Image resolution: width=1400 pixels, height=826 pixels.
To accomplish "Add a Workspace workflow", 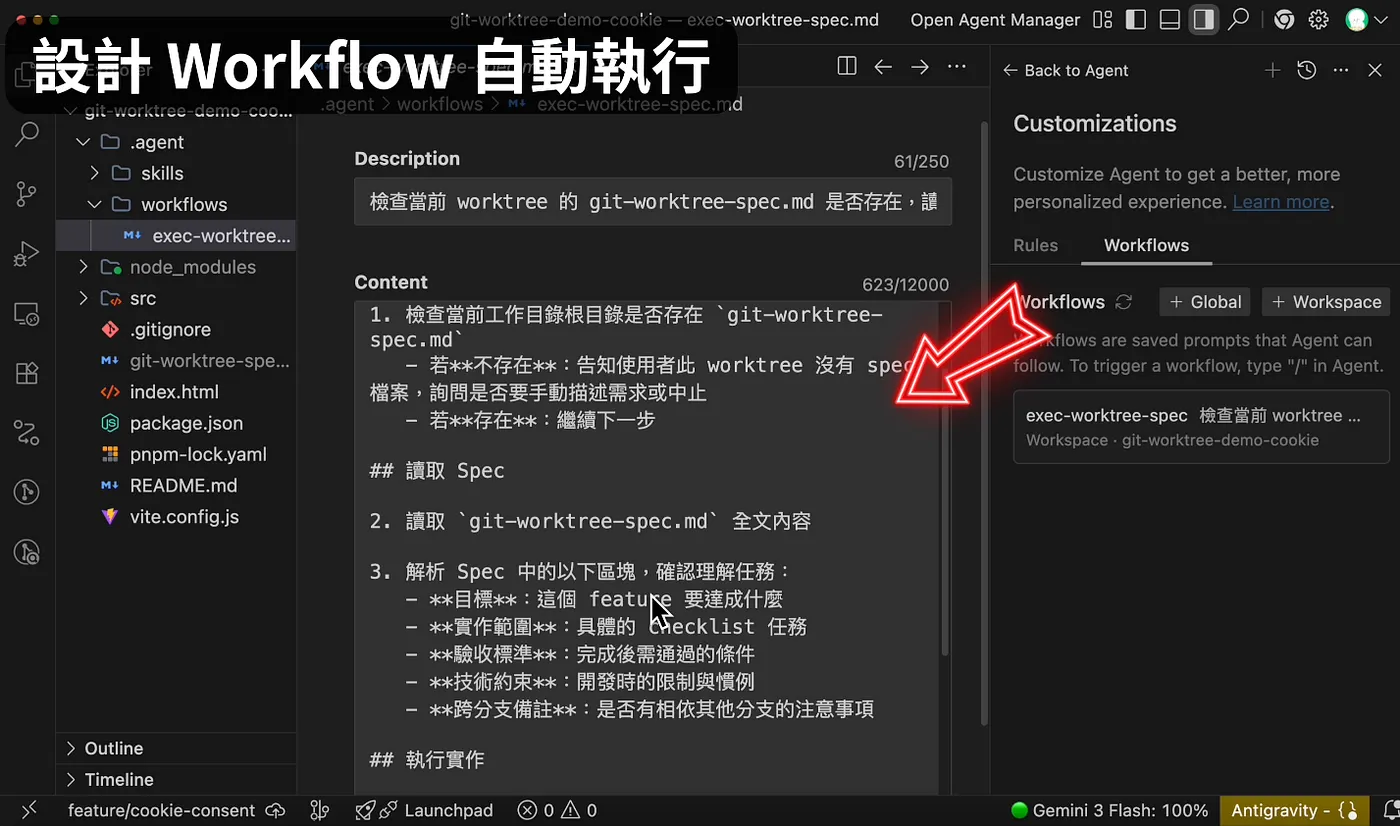I will (1325, 302).
